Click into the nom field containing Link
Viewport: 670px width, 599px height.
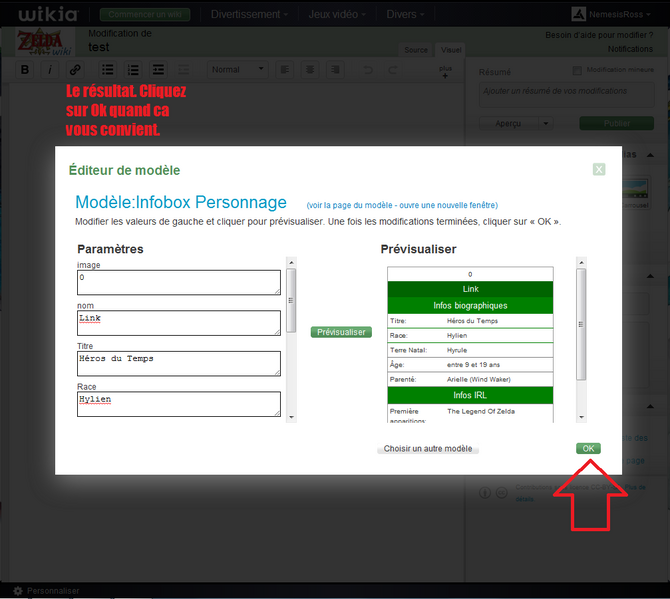coord(178,322)
